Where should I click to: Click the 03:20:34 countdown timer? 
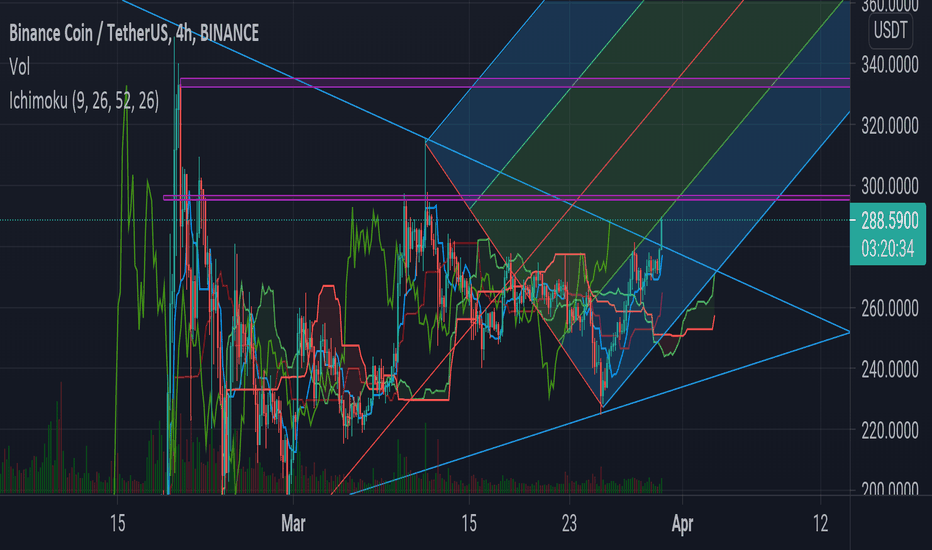887,249
